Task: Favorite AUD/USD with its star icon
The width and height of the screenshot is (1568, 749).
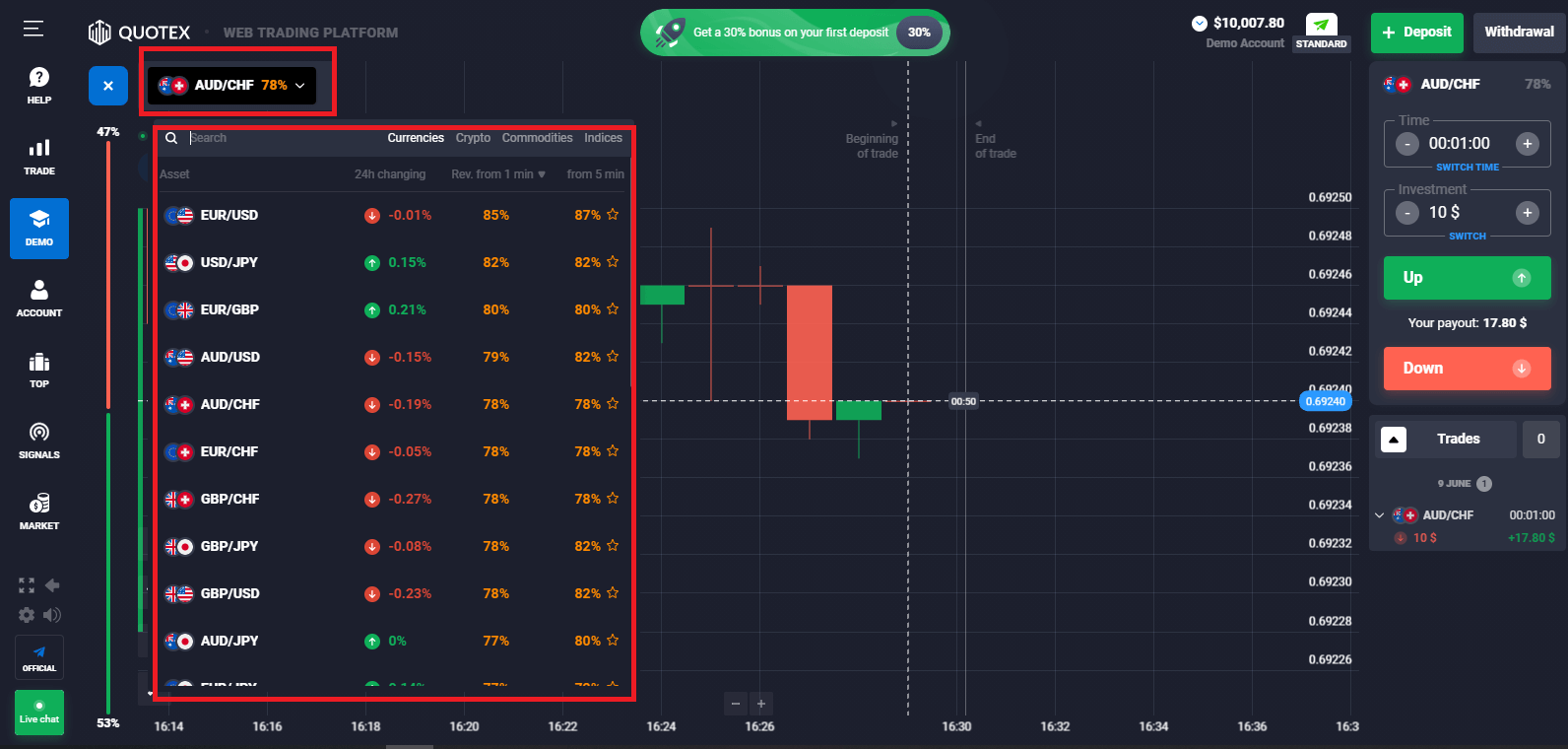Action: 613,356
